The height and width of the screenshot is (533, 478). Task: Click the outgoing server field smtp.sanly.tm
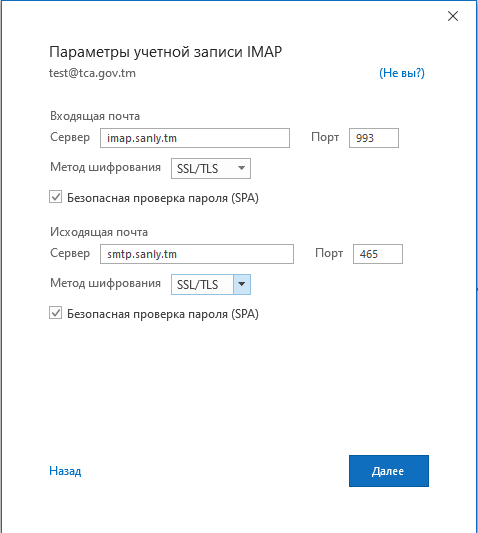(x=197, y=254)
